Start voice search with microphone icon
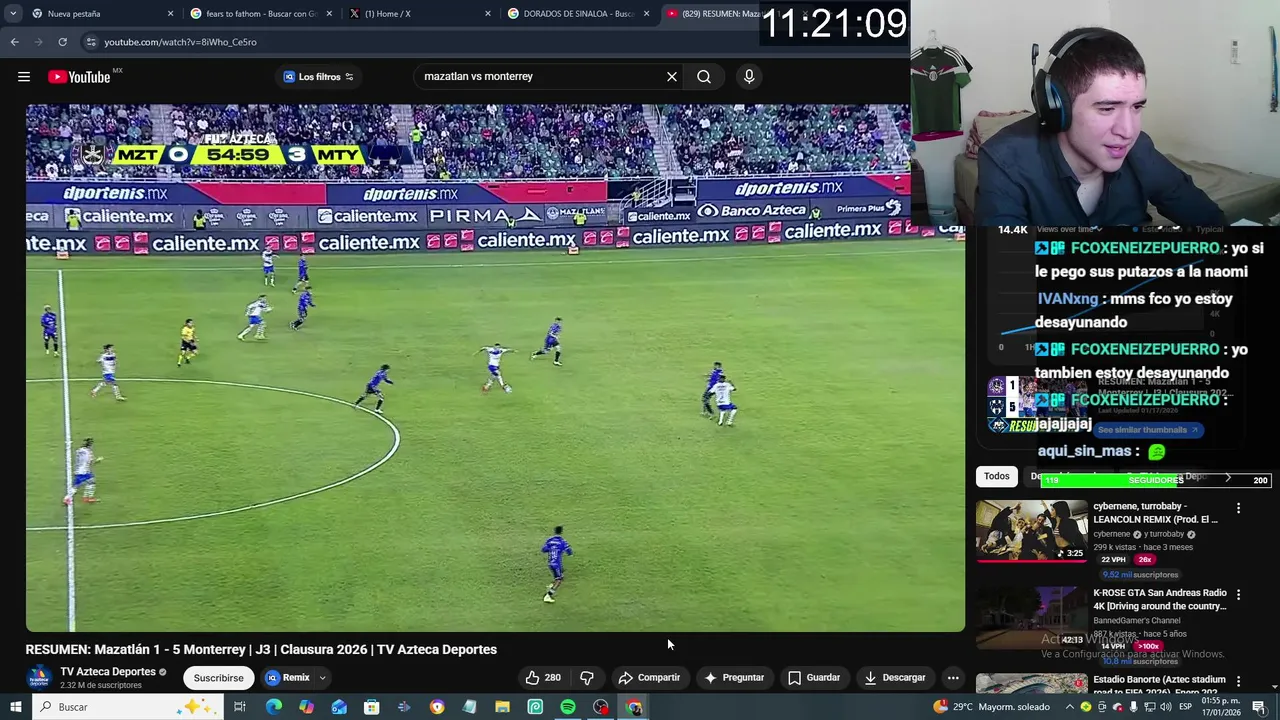The height and width of the screenshot is (720, 1280). tap(749, 76)
